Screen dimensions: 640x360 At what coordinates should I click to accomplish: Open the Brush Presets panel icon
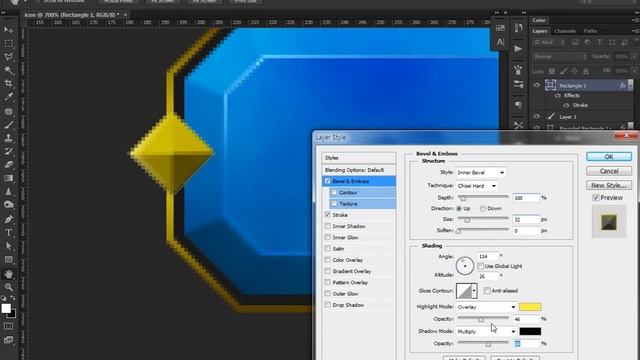[x=518, y=84]
